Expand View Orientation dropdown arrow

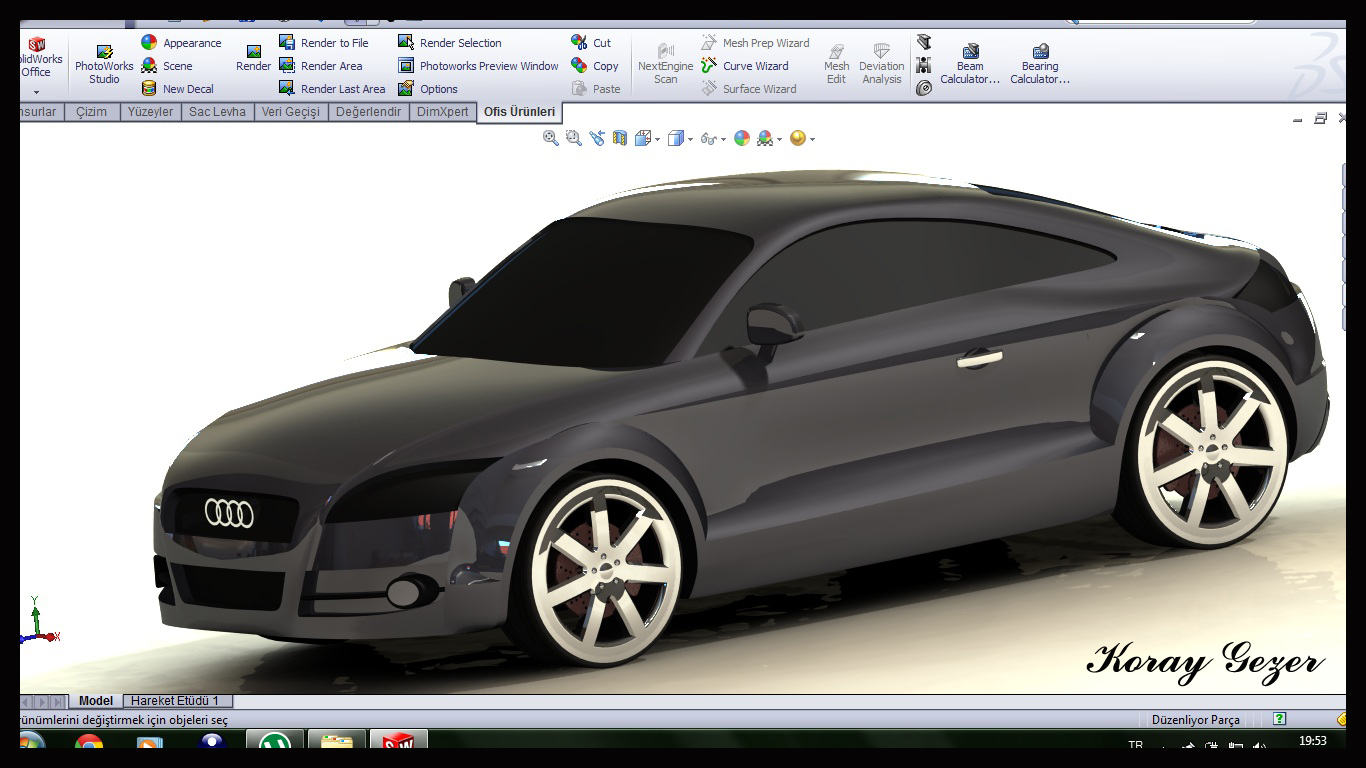(656, 140)
